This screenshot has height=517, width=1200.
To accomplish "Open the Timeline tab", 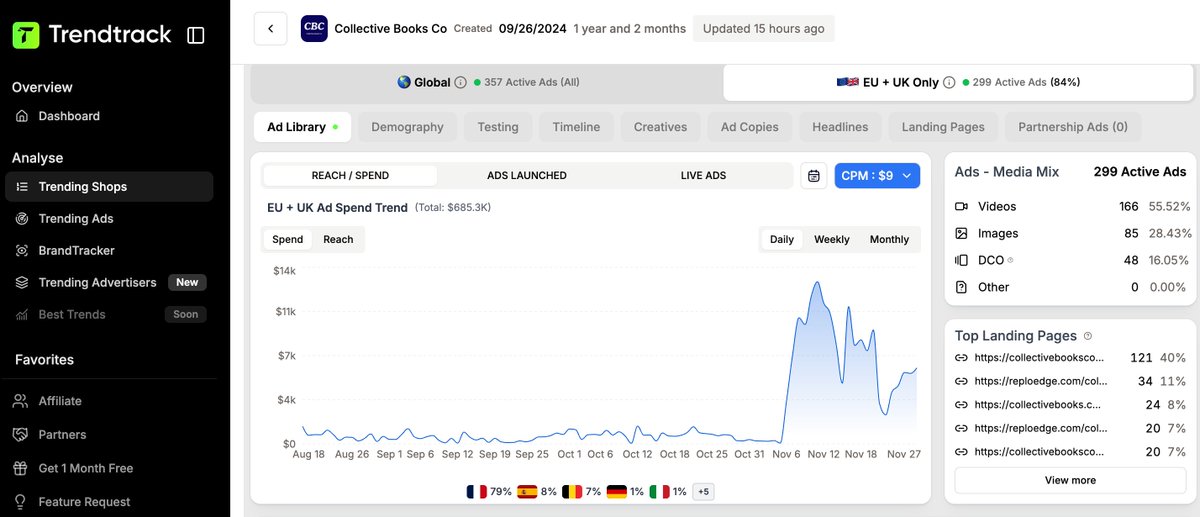I will point(576,127).
